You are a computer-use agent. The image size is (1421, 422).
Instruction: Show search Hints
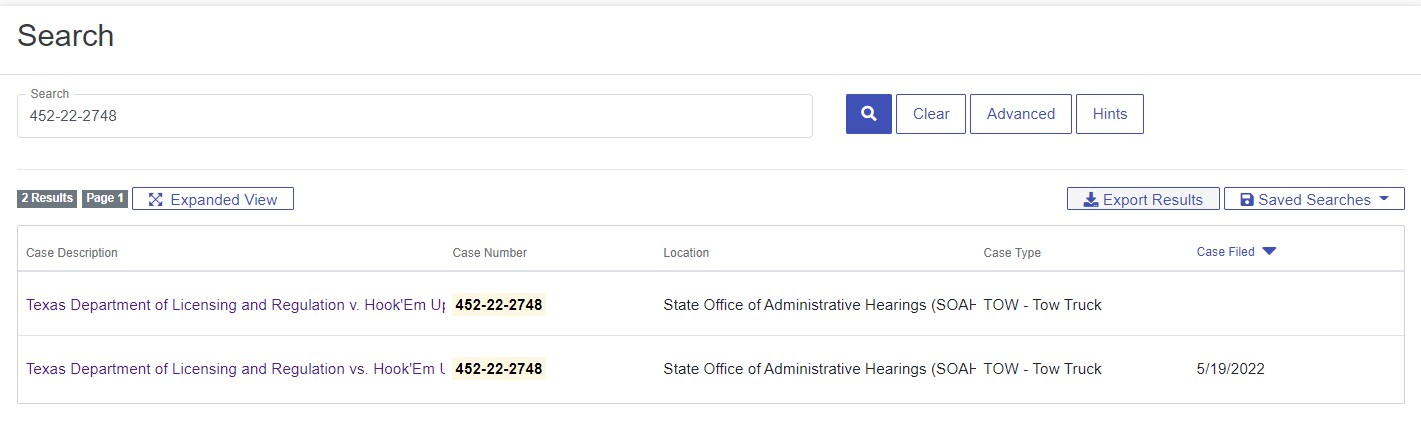coord(1110,114)
